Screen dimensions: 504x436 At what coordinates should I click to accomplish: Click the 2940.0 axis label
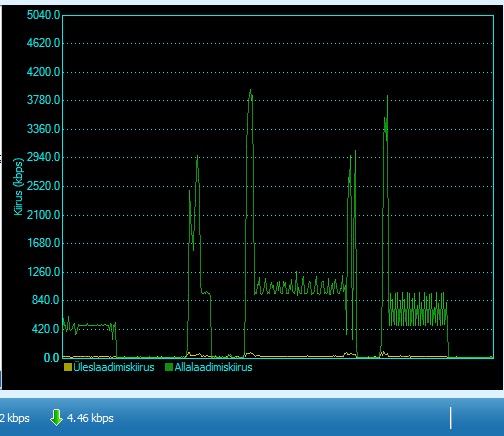pyautogui.click(x=43, y=157)
